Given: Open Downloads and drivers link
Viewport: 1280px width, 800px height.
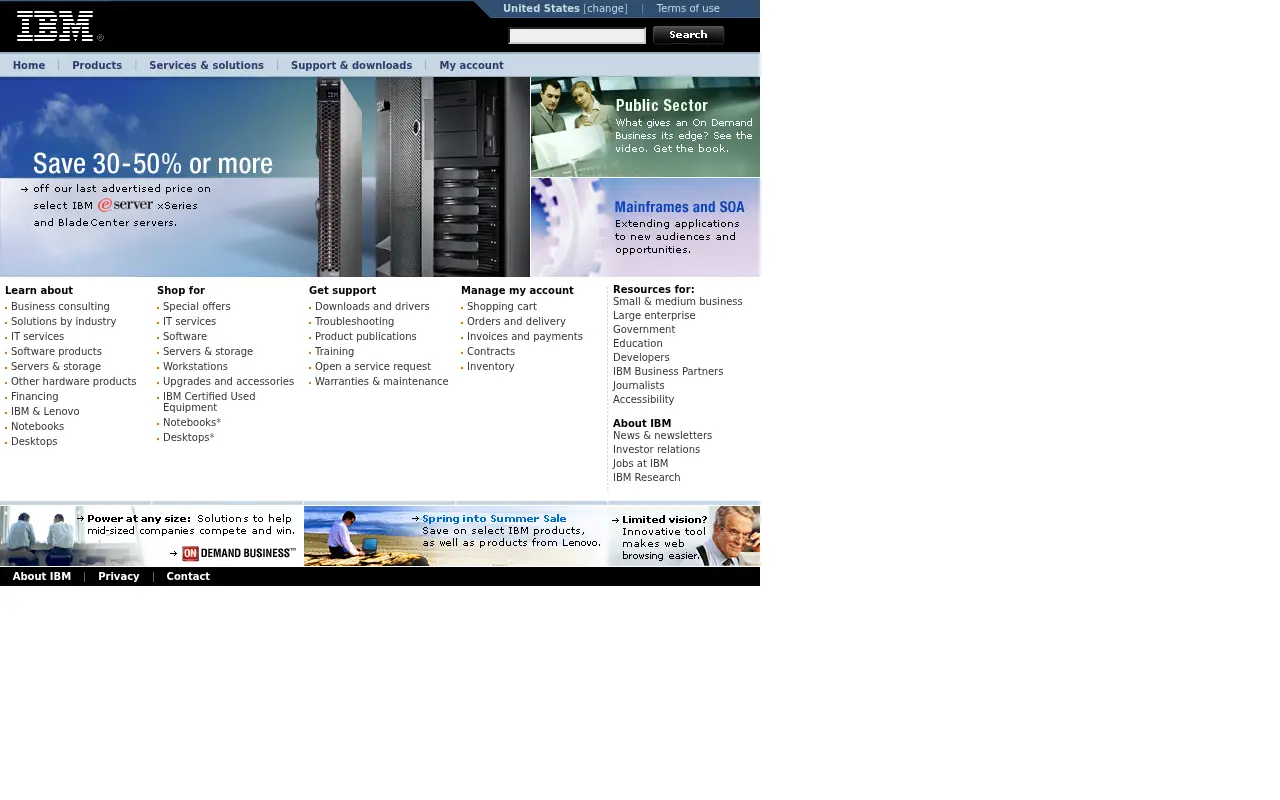Looking at the screenshot, I should [372, 307].
